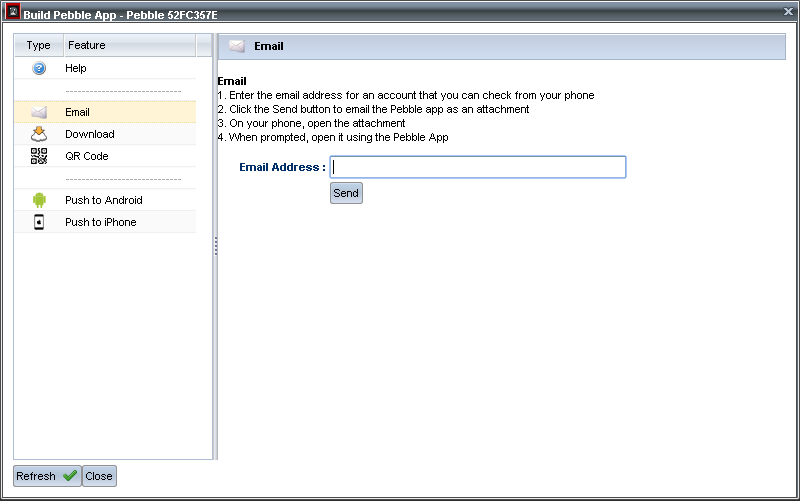The width and height of the screenshot is (800, 501).
Task: Focus the Email Address input field
Action: click(x=478, y=167)
